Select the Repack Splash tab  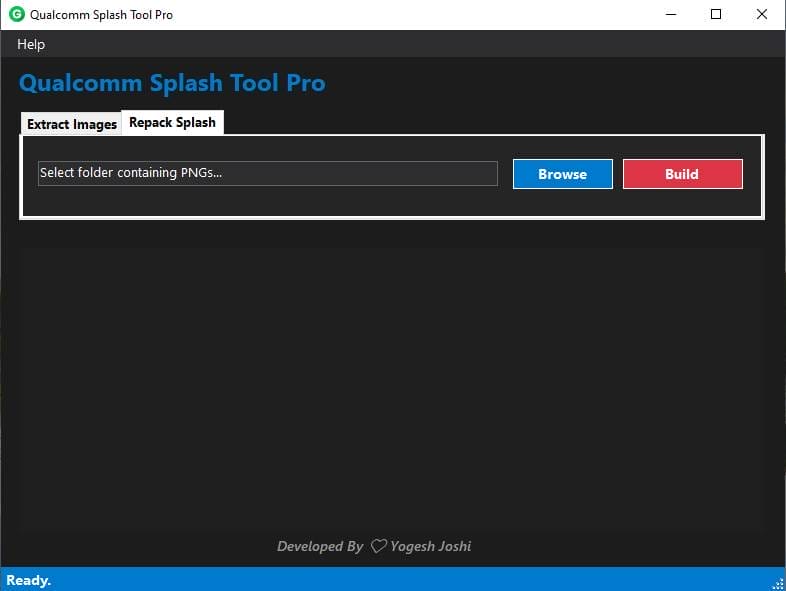click(x=172, y=122)
